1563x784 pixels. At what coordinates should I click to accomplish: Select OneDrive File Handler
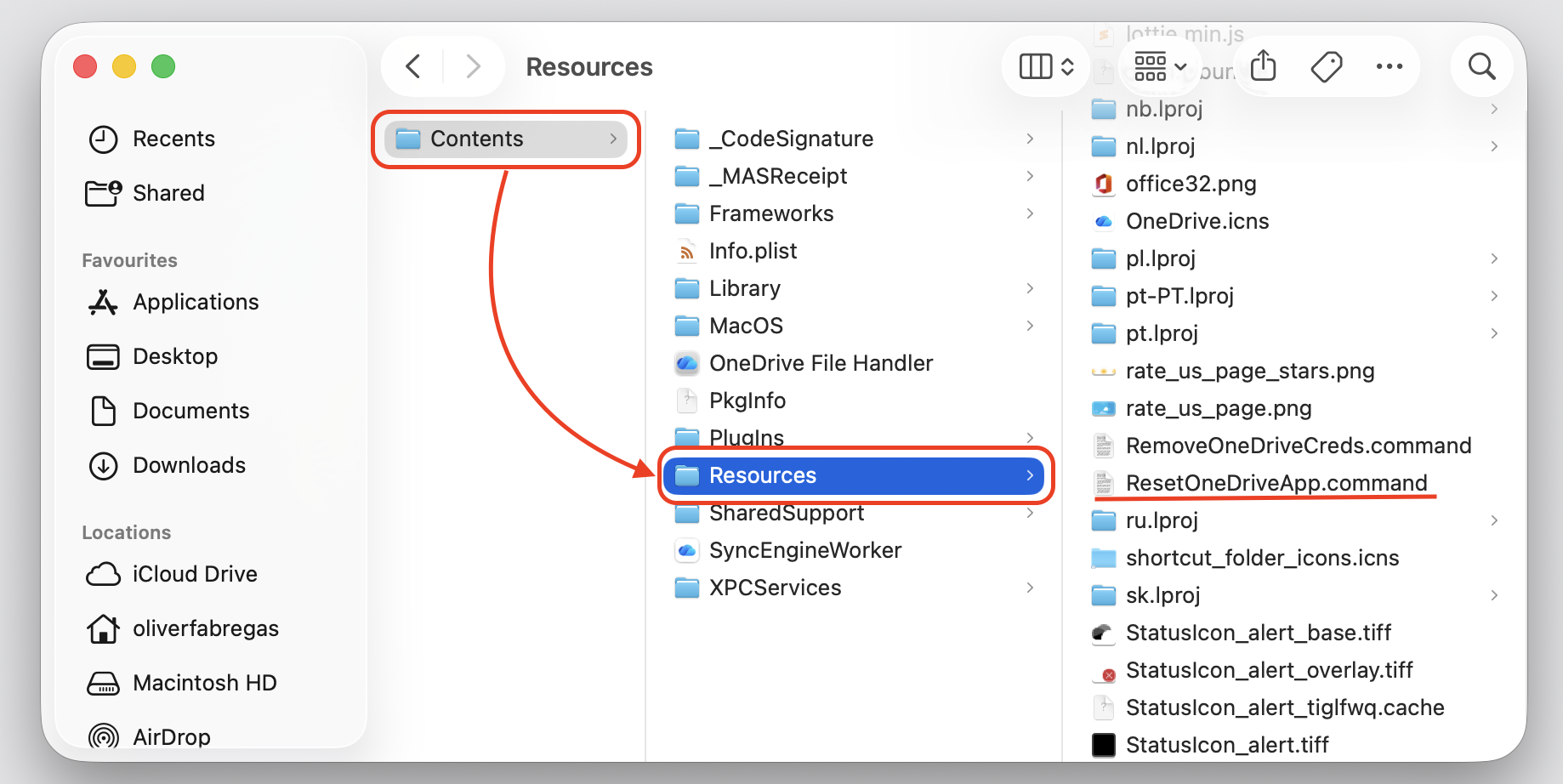click(x=854, y=363)
